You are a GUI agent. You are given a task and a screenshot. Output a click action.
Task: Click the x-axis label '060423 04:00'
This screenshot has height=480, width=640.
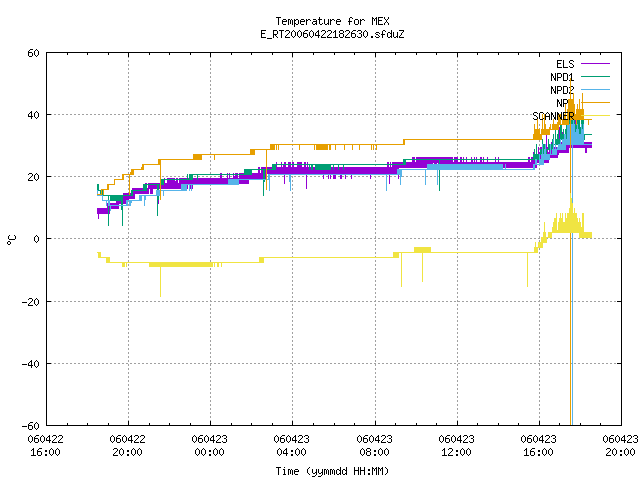(x=291, y=446)
